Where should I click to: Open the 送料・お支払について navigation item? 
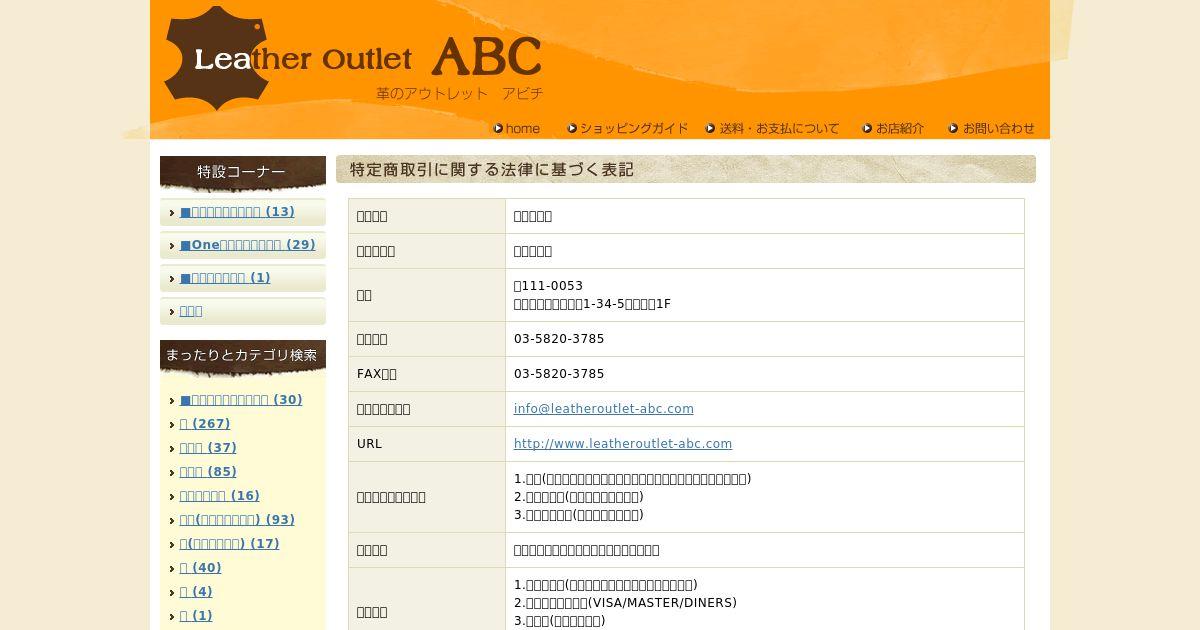pos(773,128)
